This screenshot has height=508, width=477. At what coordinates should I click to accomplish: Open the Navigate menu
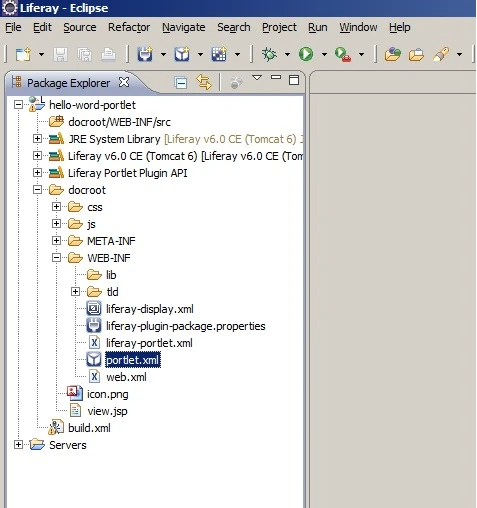pyautogui.click(x=184, y=27)
